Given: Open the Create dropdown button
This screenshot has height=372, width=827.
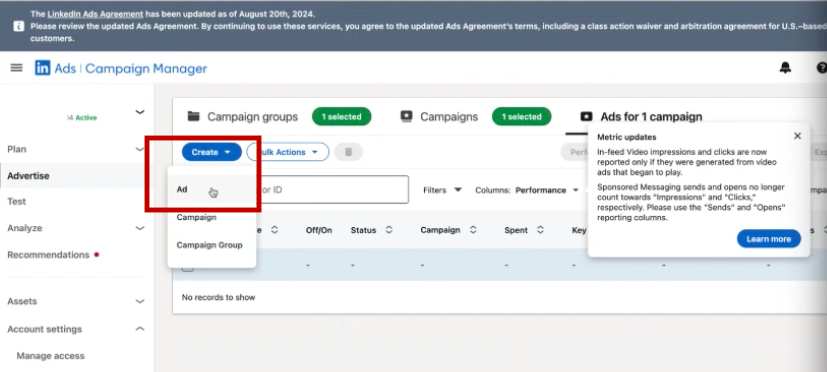Looking at the screenshot, I should [211, 152].
